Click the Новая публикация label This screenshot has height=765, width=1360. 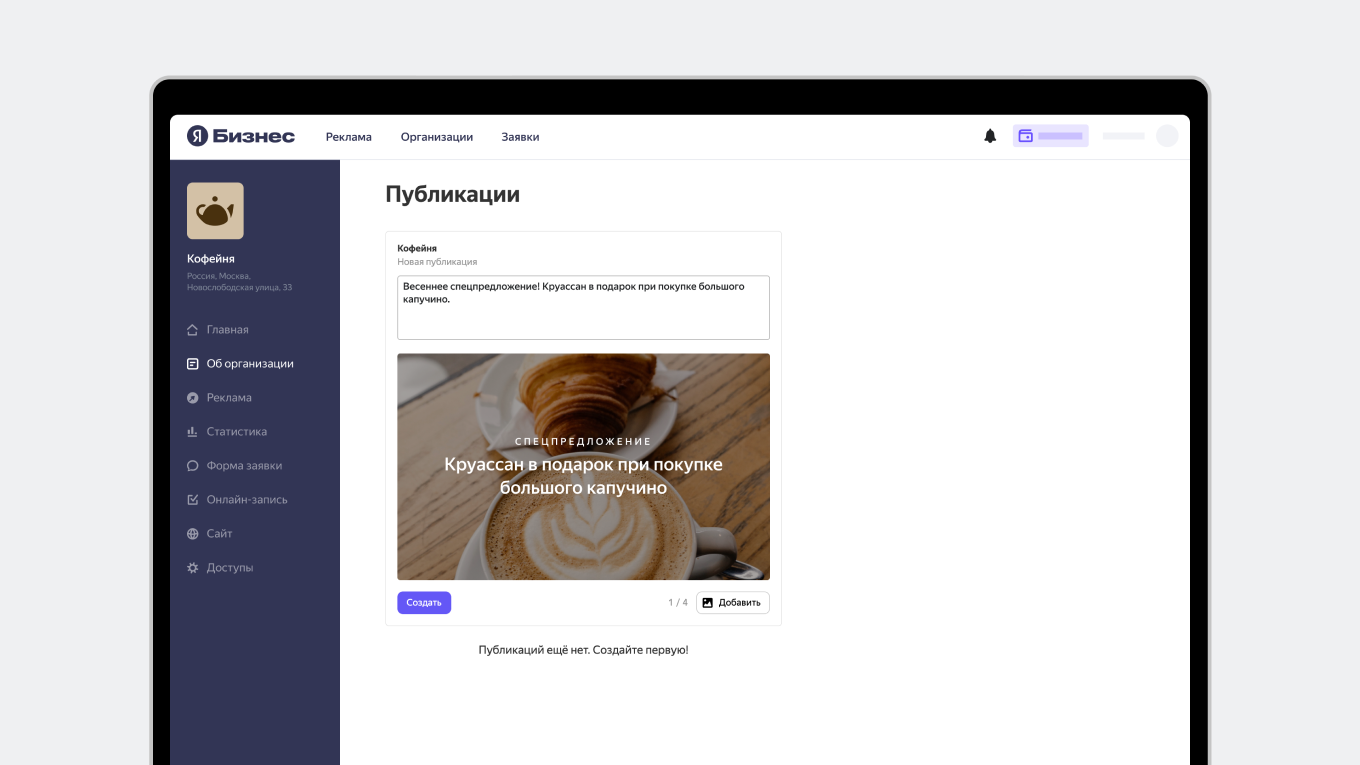pyautogui.click(x=437, y=262)
